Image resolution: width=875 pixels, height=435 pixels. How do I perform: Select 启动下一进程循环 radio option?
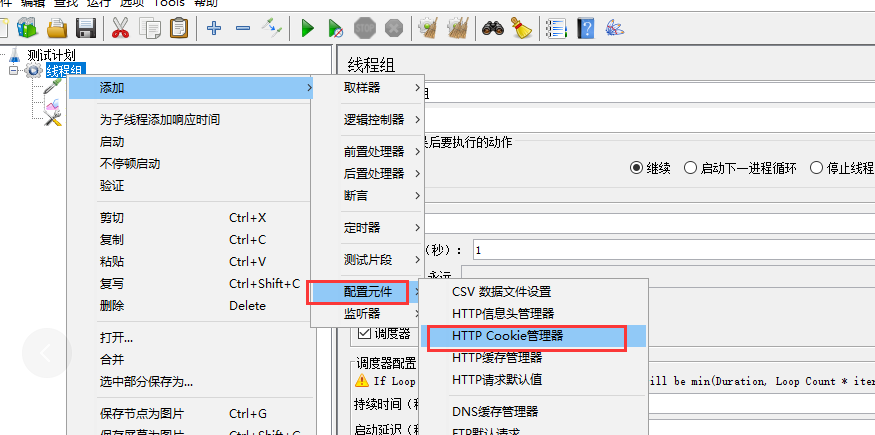click(x=690, y=167)
